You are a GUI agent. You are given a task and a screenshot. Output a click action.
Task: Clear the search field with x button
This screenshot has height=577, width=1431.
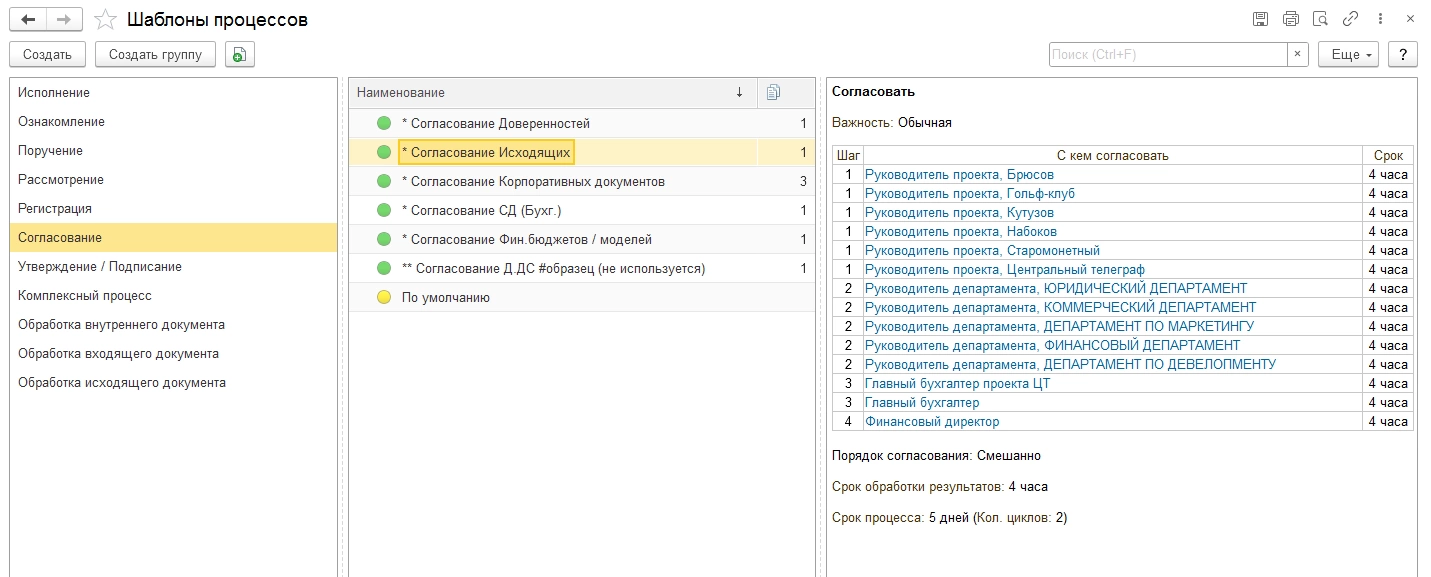(1298, 55)
